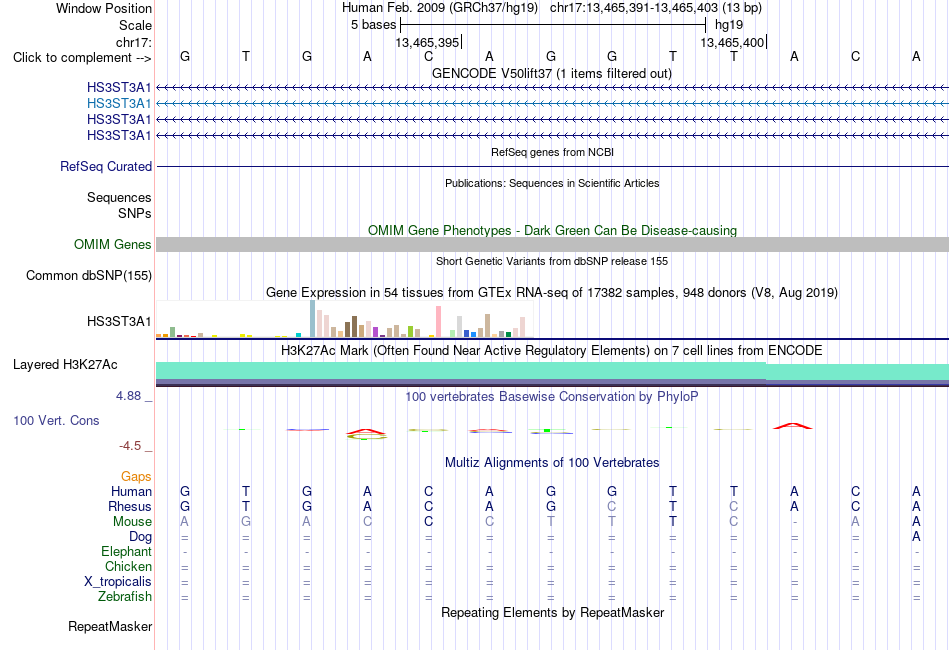
Task: Click the 13,465,395 position marker
Action: point(428,42)
